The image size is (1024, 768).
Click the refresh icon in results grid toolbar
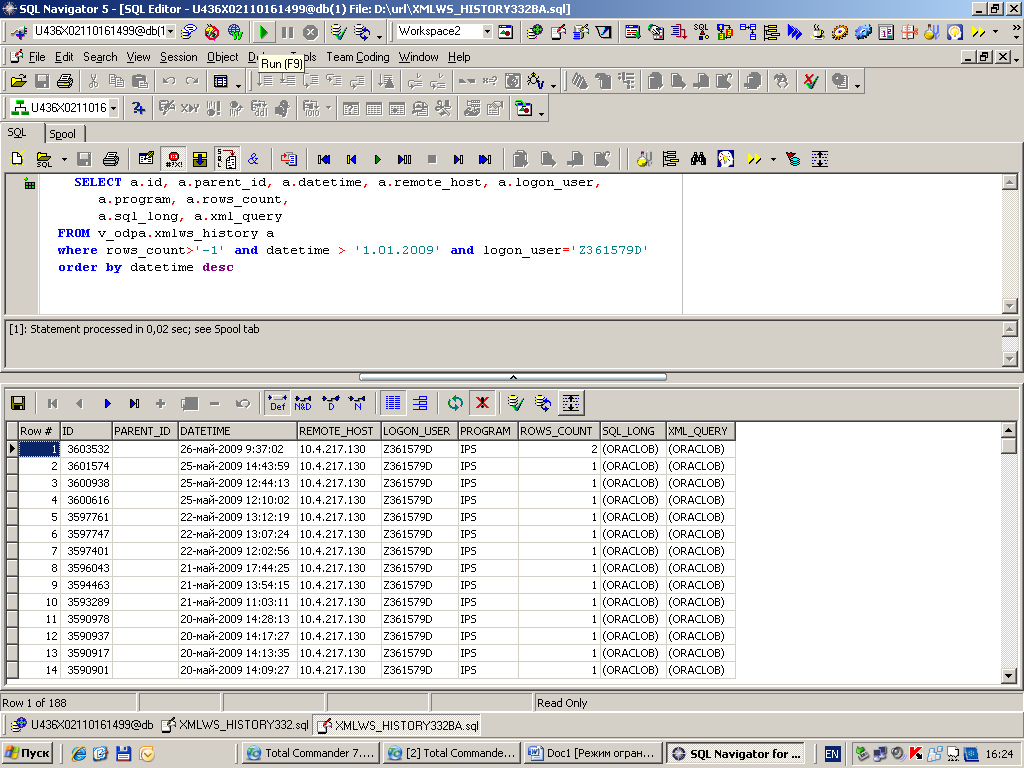click(456, 403)
